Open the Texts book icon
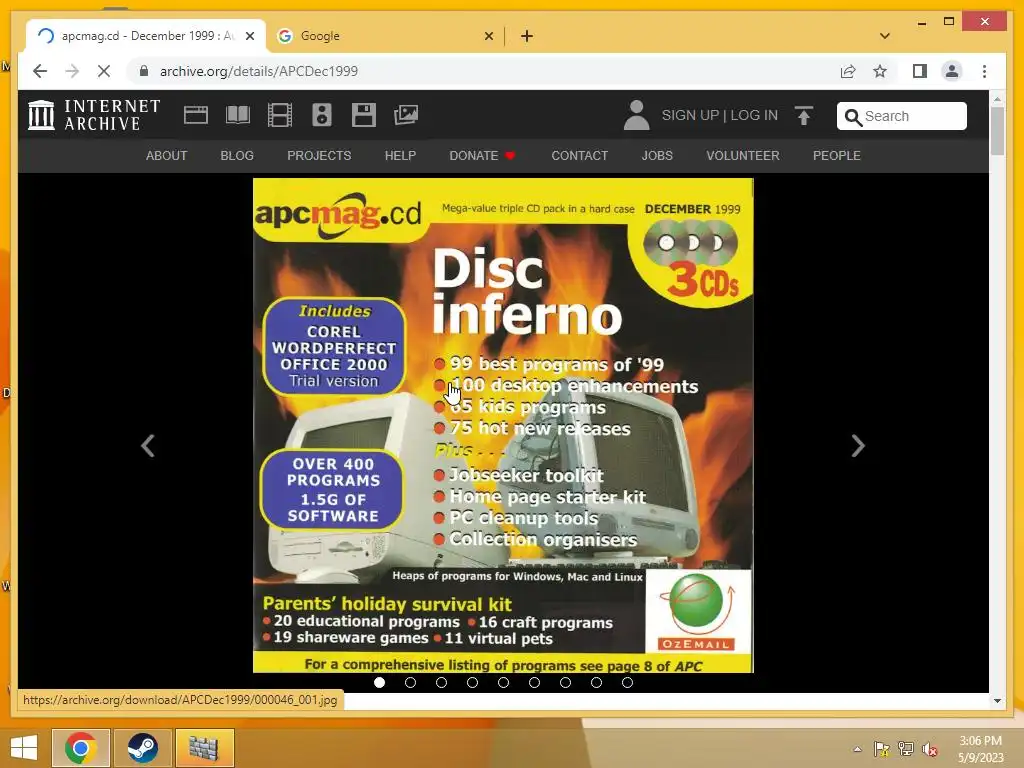 coord(238,115)
